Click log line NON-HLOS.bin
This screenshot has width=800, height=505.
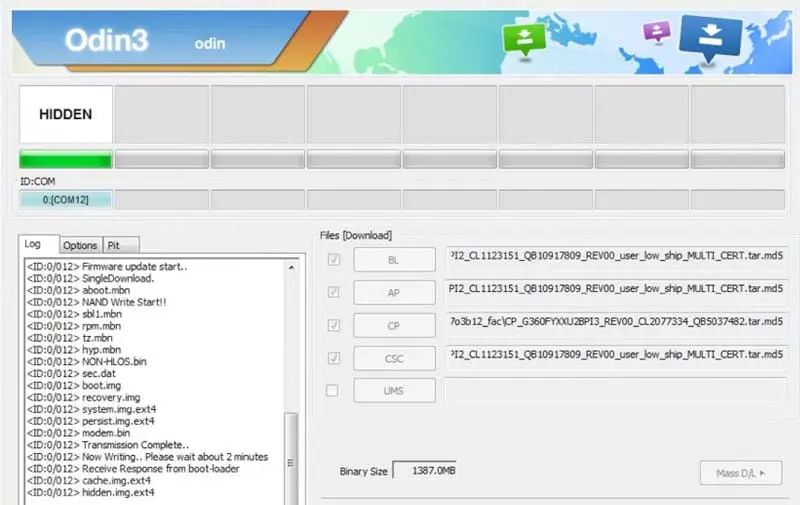[87, 362]
